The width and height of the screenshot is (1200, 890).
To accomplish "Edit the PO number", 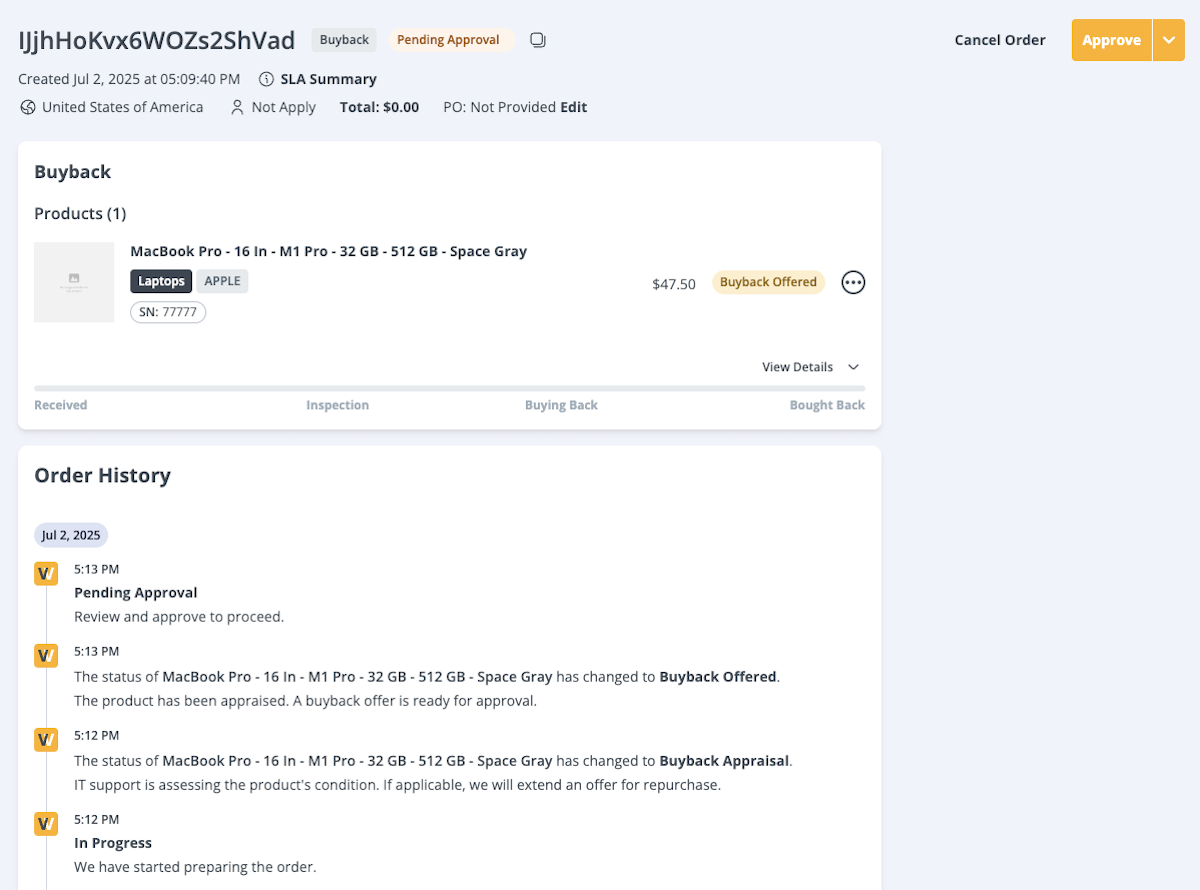I will point(573,107).
